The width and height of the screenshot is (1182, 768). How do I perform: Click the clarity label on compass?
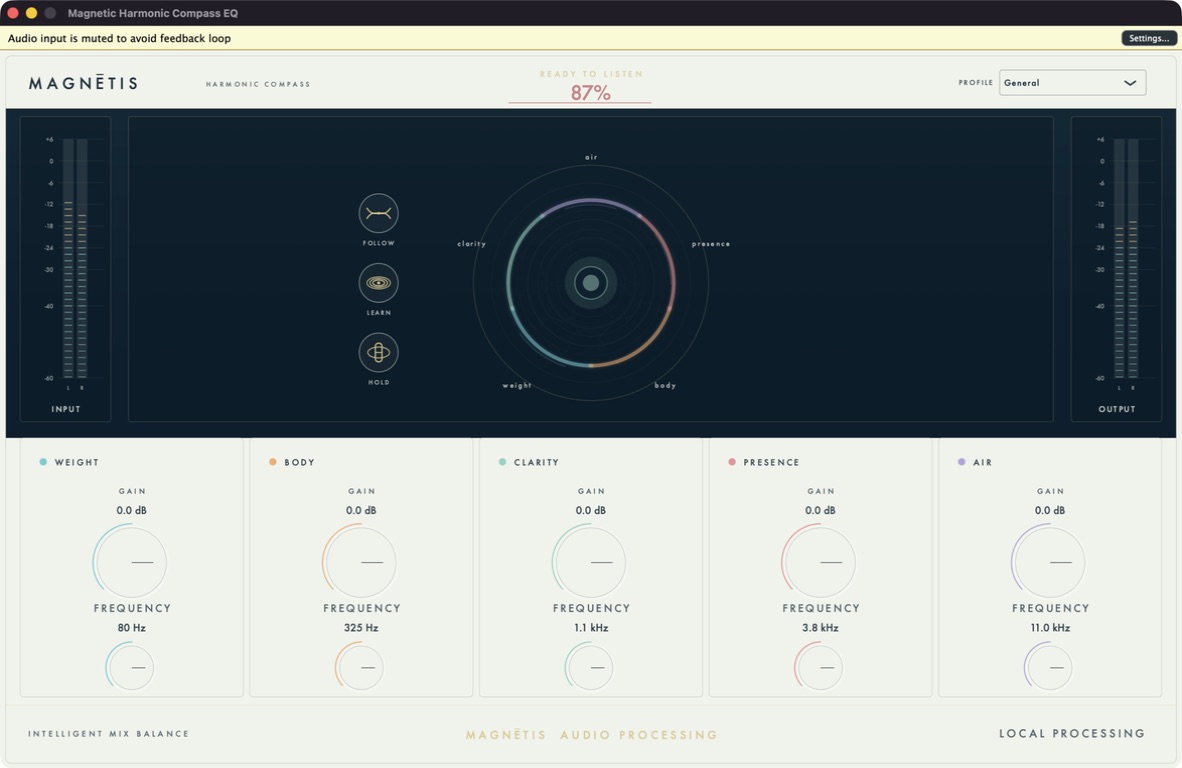click(471, 244)
